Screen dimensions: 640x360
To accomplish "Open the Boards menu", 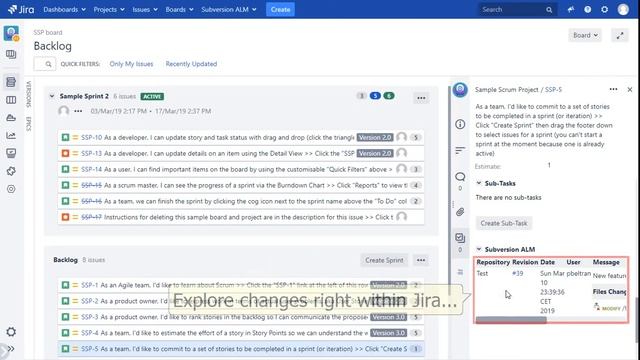I will 179,9.
